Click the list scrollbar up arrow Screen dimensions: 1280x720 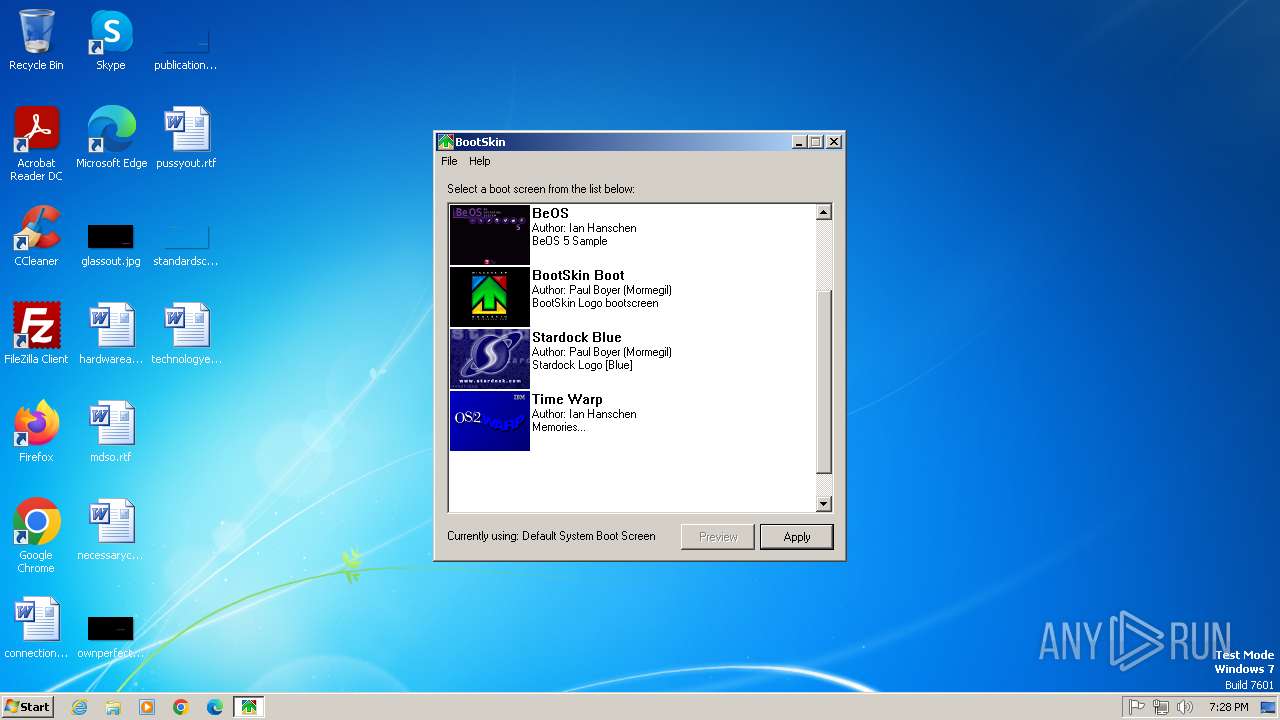[824, 212]
